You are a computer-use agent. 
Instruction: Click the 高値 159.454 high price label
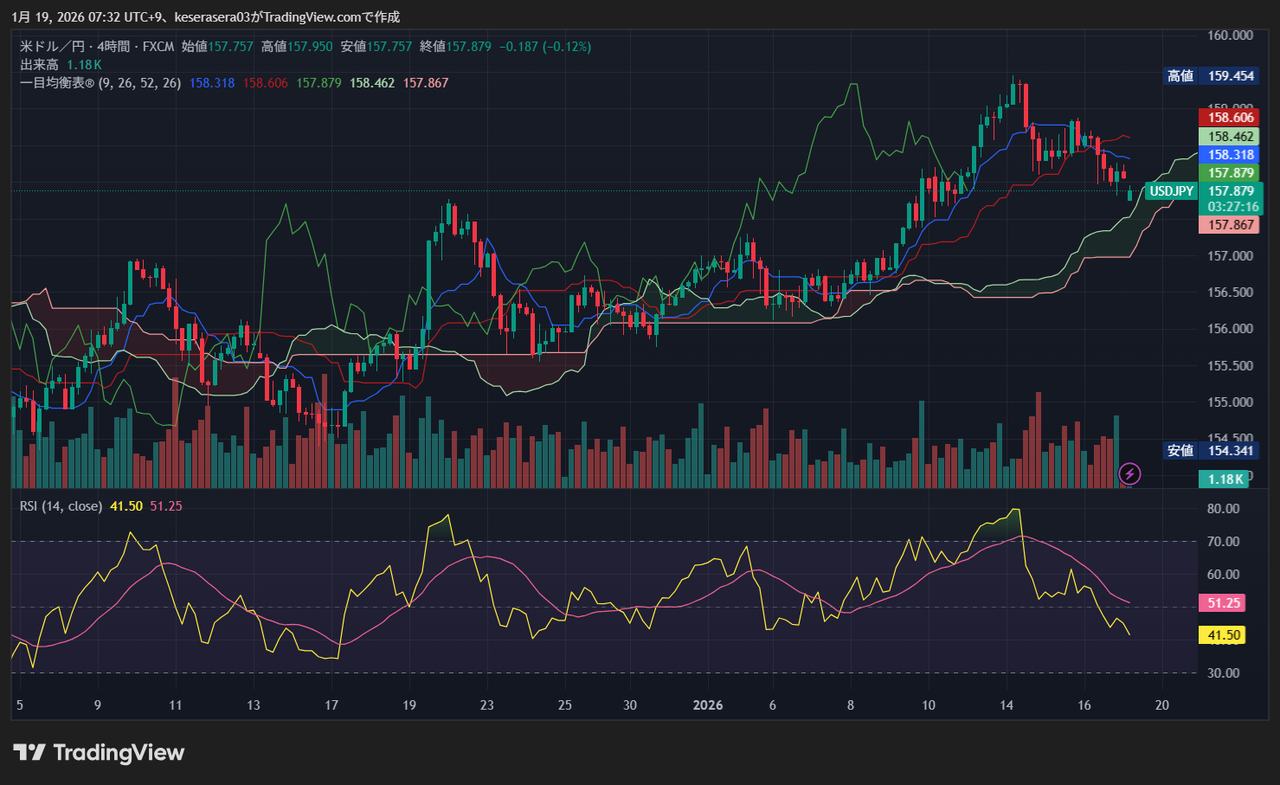coord(1211,76)
